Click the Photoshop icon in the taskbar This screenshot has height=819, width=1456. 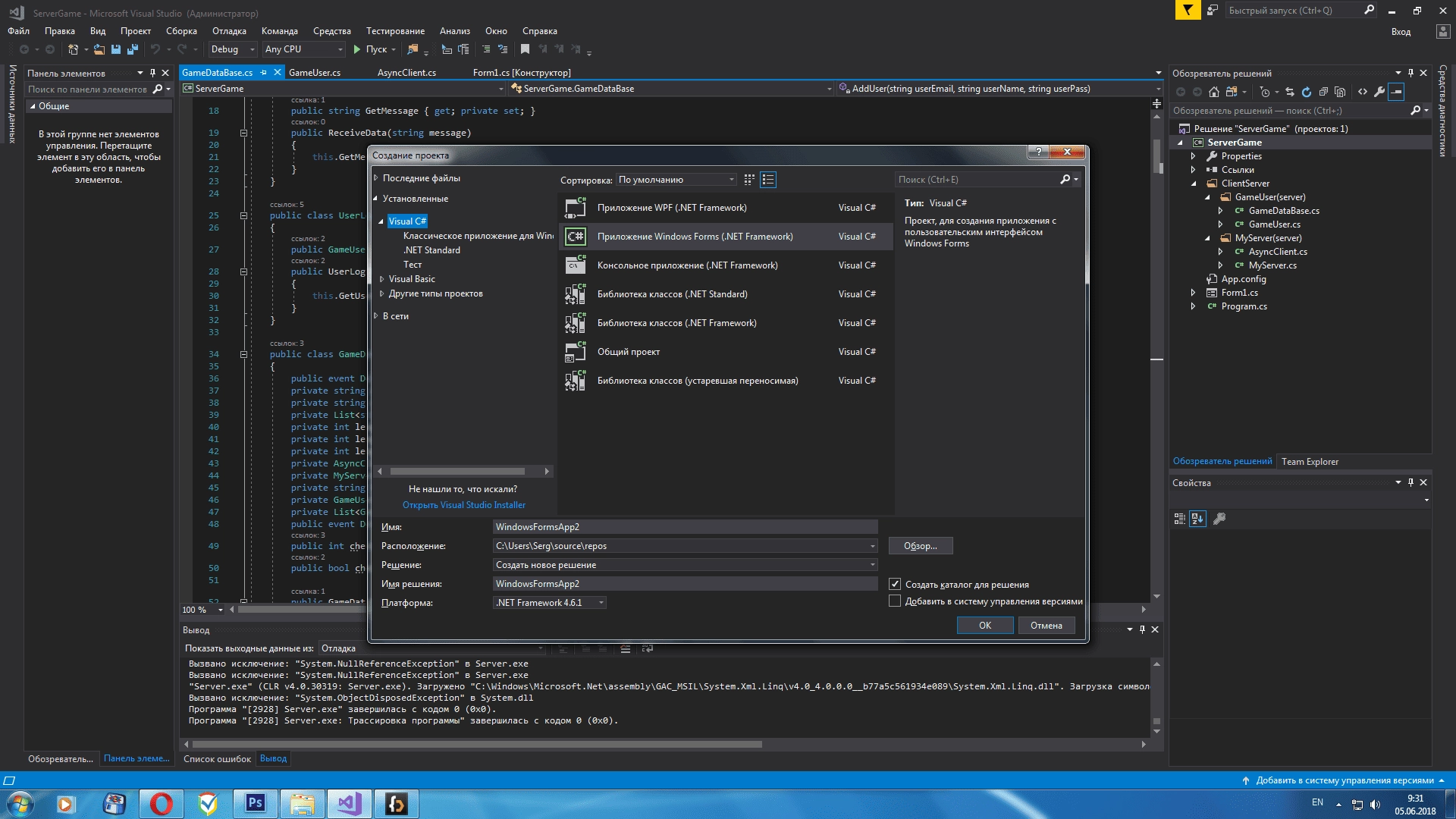(256, 803)
